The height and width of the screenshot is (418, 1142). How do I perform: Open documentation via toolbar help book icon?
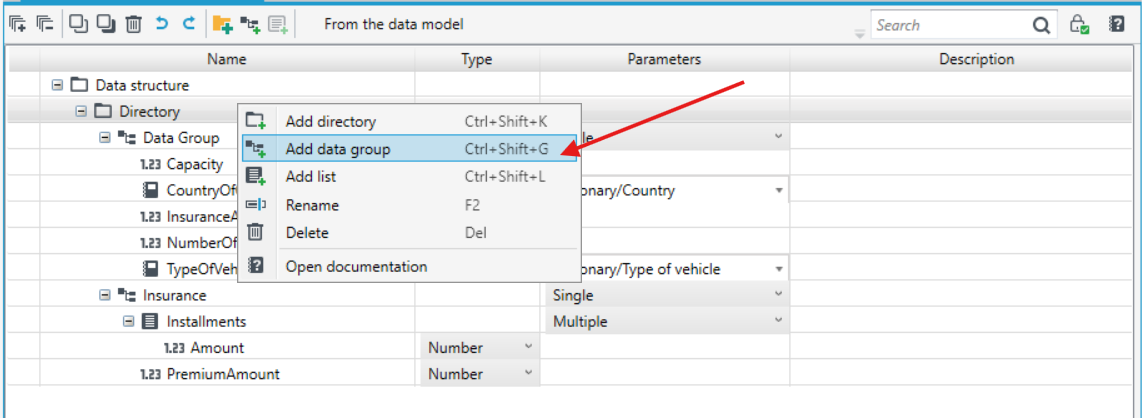click(x=1117, y=24)
